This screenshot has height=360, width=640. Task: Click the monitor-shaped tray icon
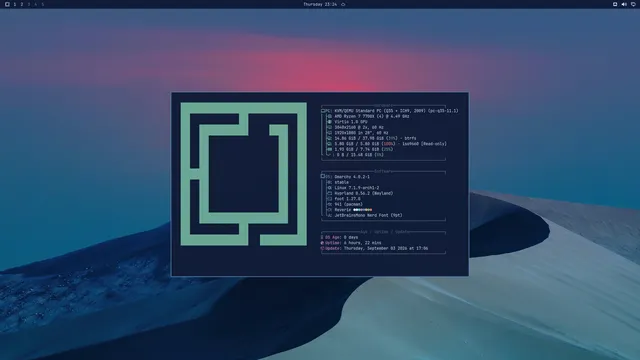click(x=633, y=4)
